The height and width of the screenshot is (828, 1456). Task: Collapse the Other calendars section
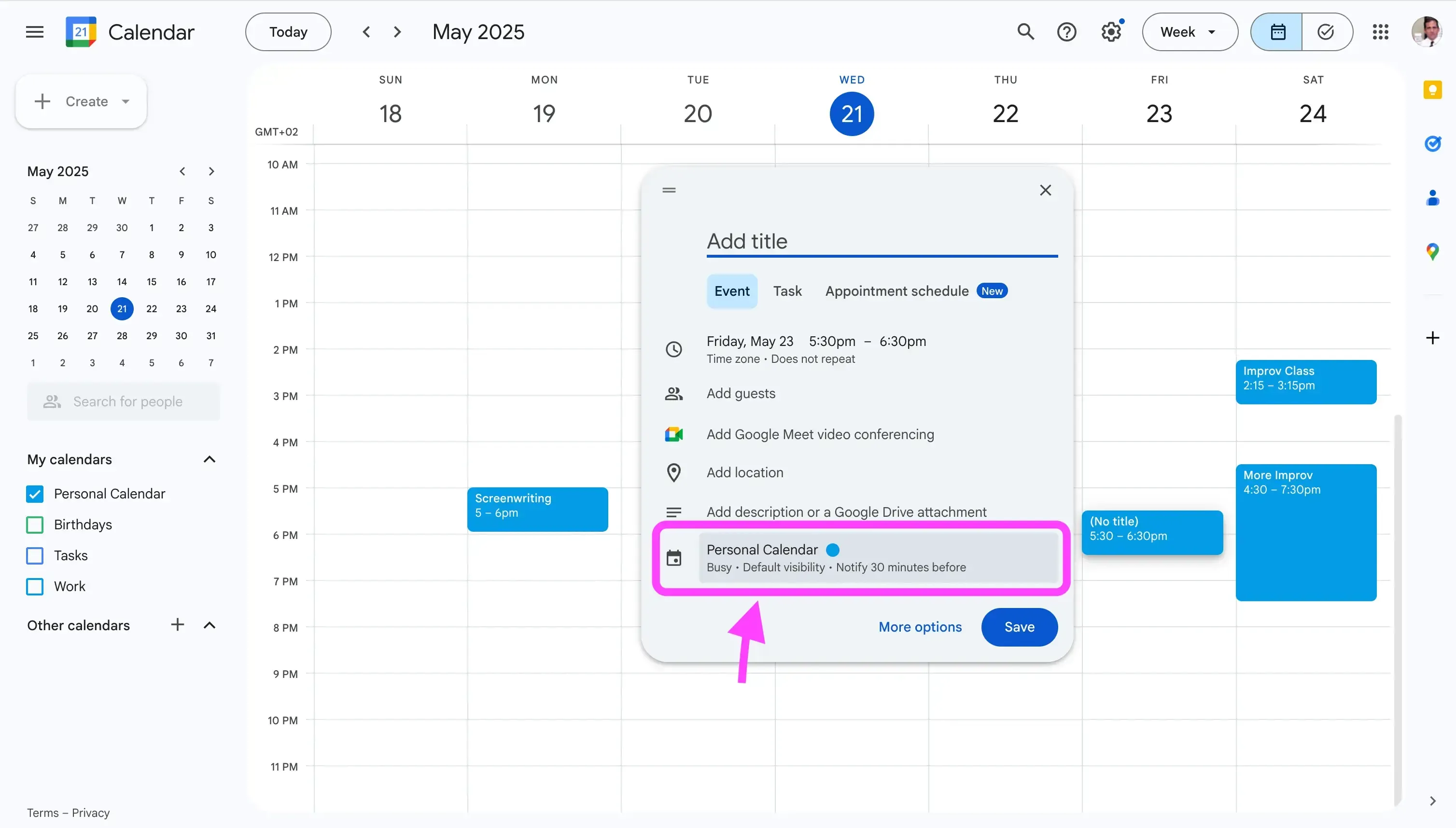(209, 625)
